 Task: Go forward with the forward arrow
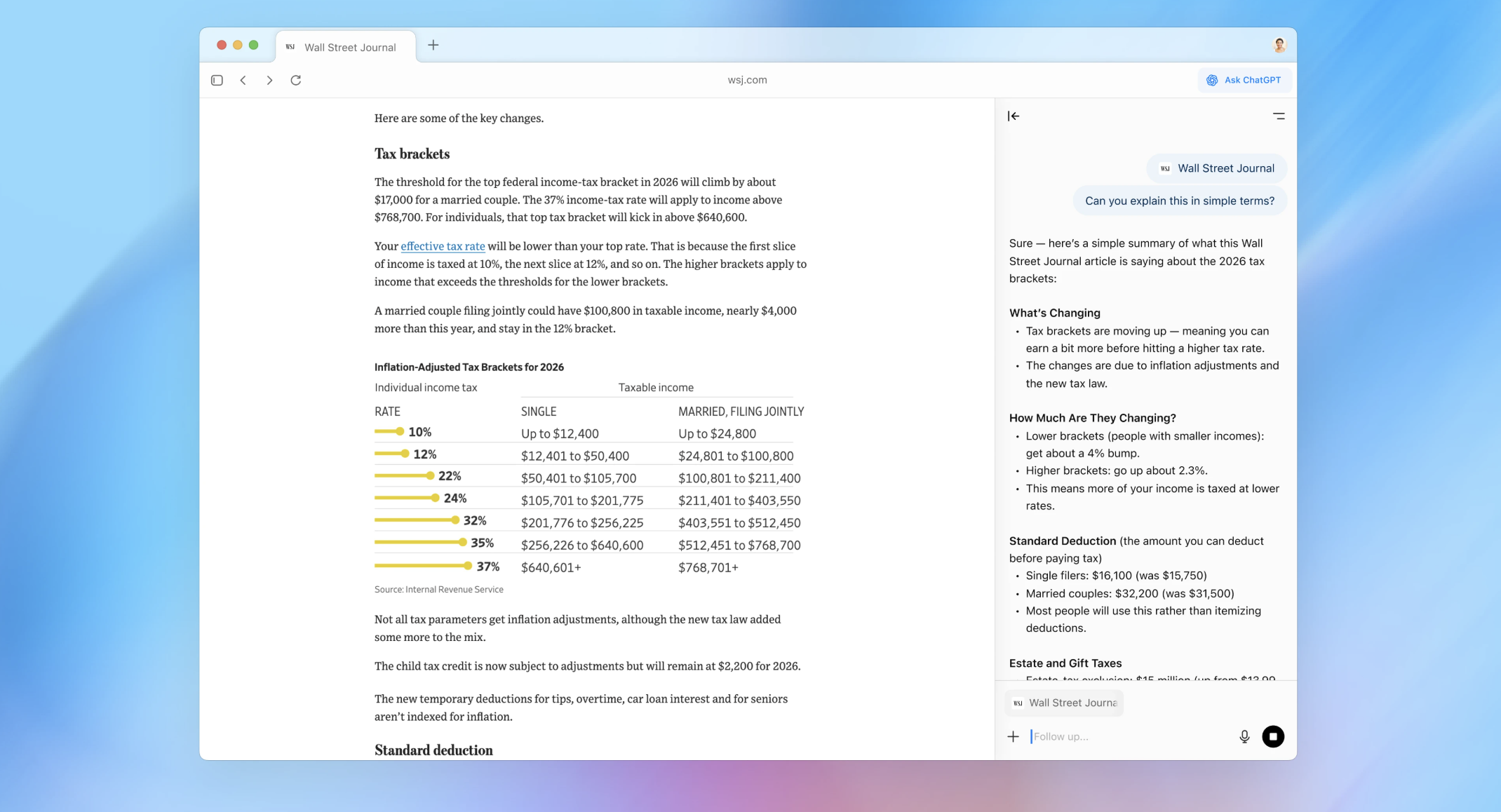(x=269, y=80)
